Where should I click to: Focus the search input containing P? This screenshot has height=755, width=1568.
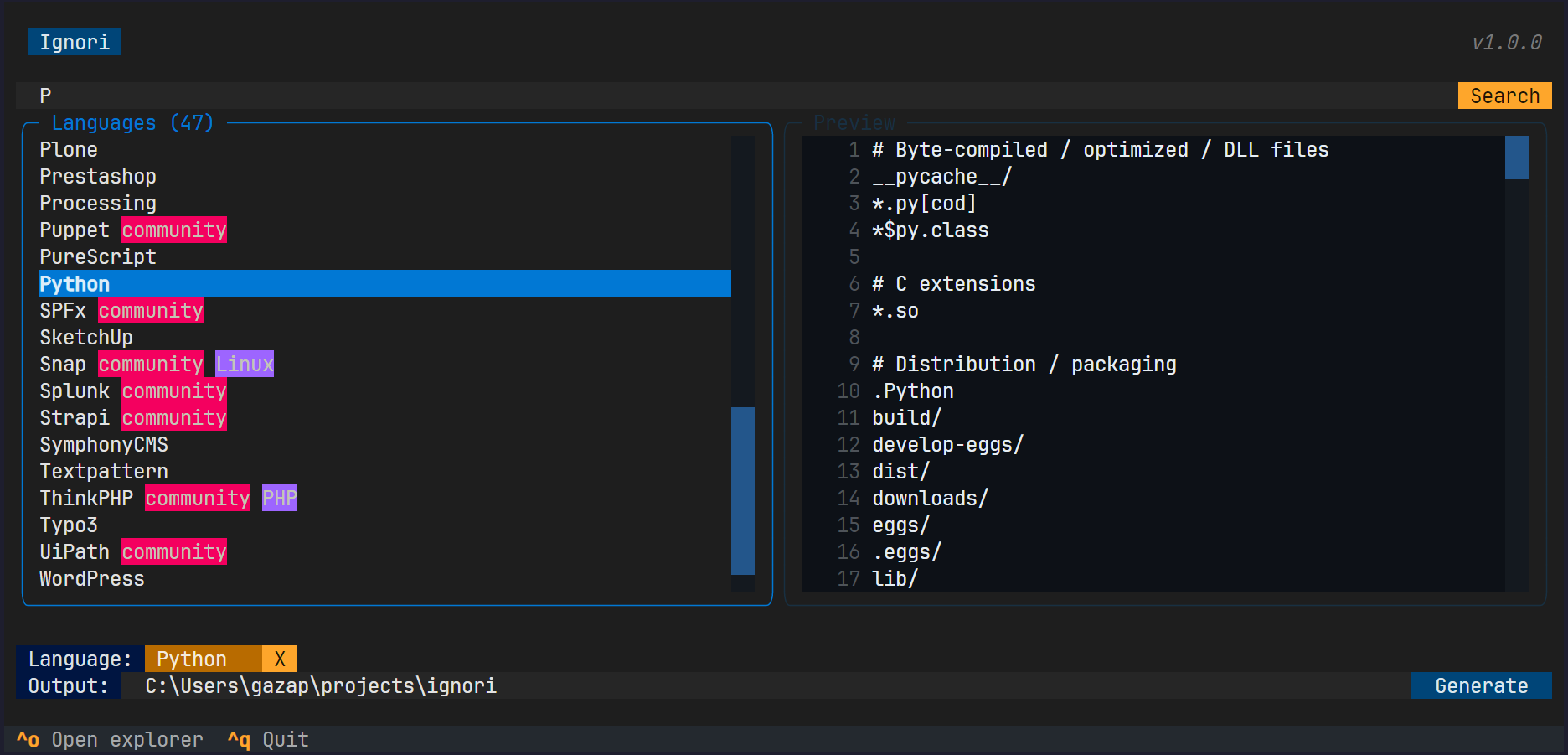click(x=737, y=96)
